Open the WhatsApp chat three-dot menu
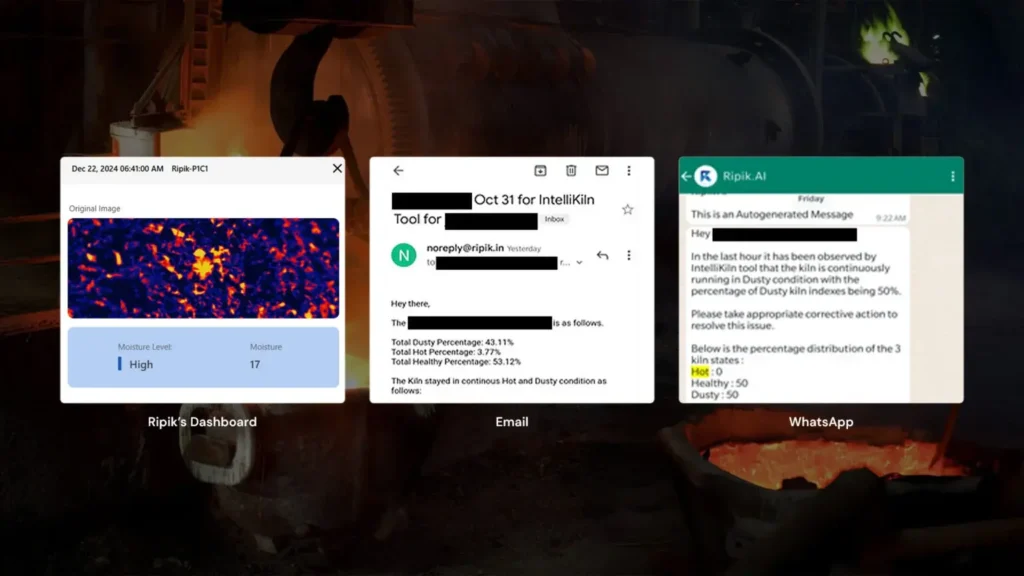Viewport: 1024px width, 576px height. click(952, 176)
